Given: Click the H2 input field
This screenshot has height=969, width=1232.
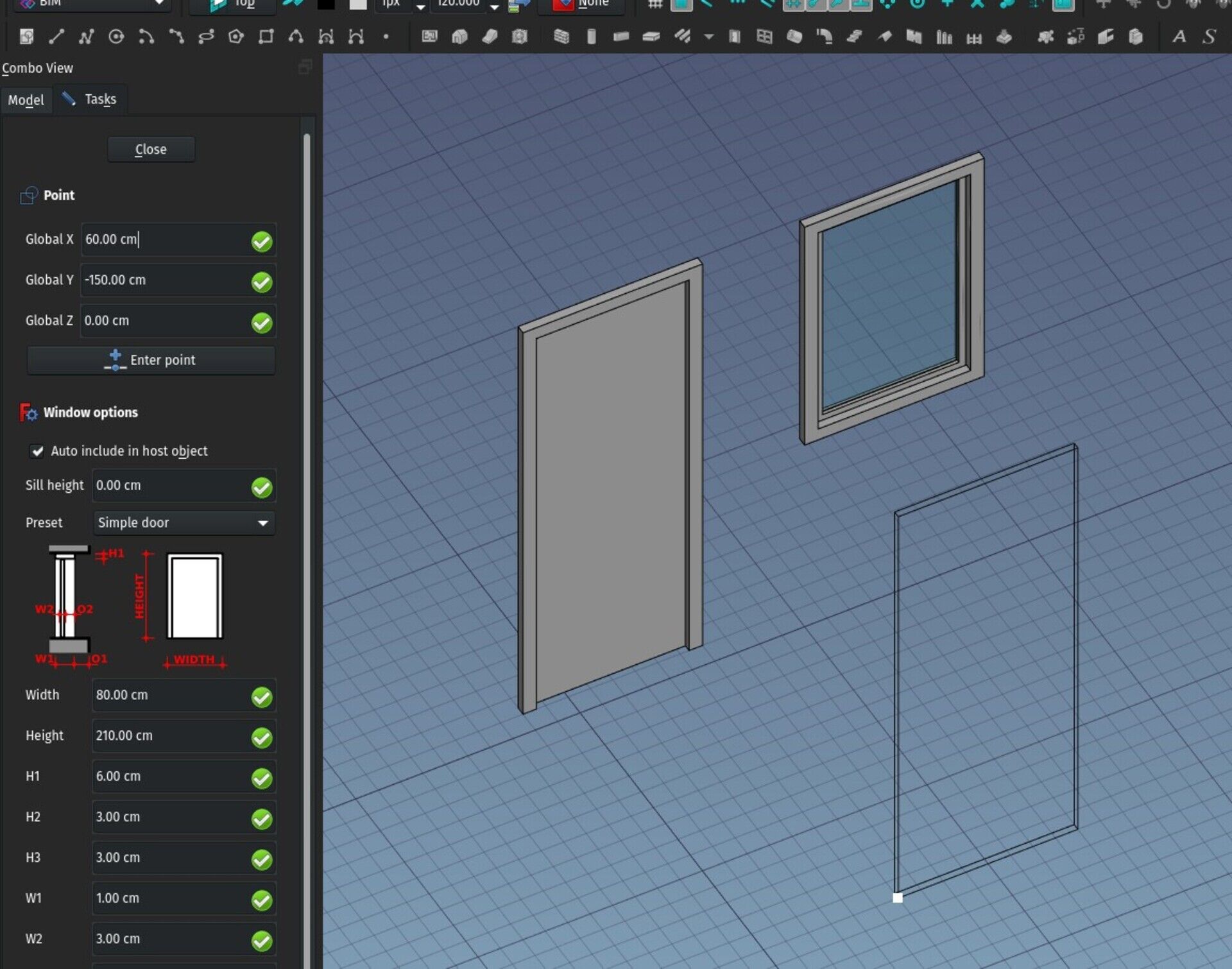Looking at the screenshot, I should pos(184,817).
